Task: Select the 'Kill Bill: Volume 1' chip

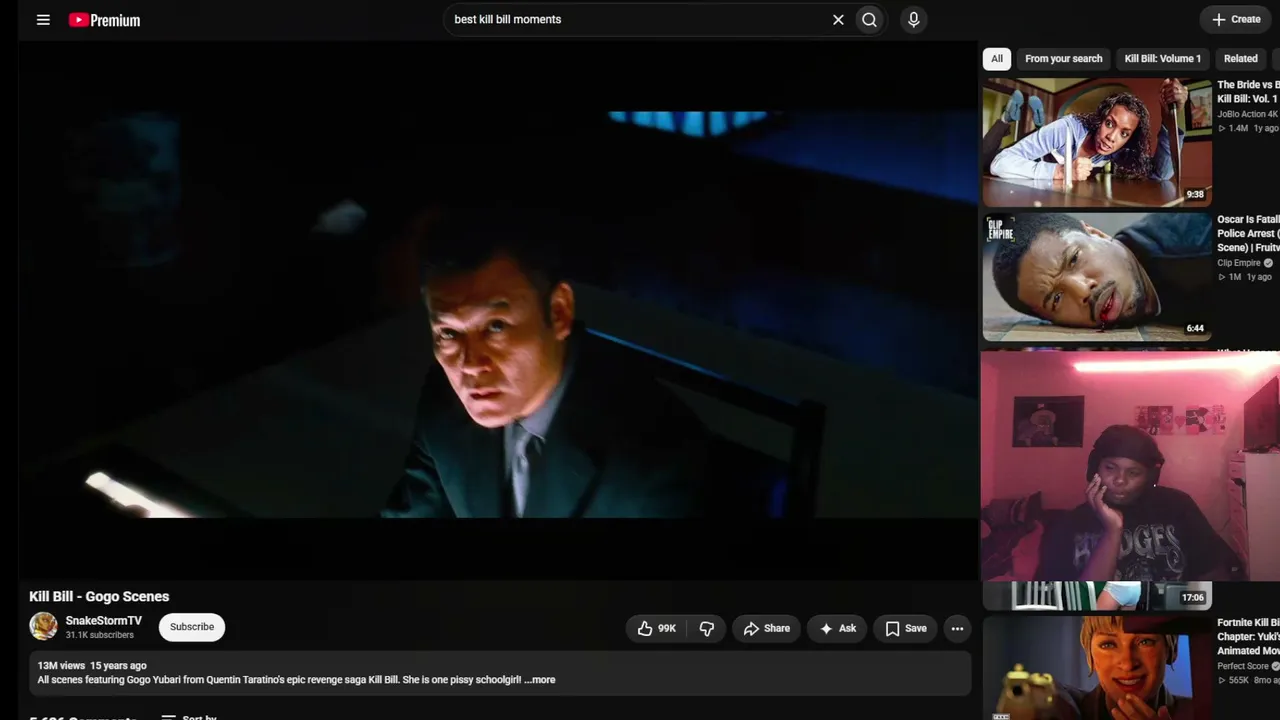Action: click(1162, 58)
